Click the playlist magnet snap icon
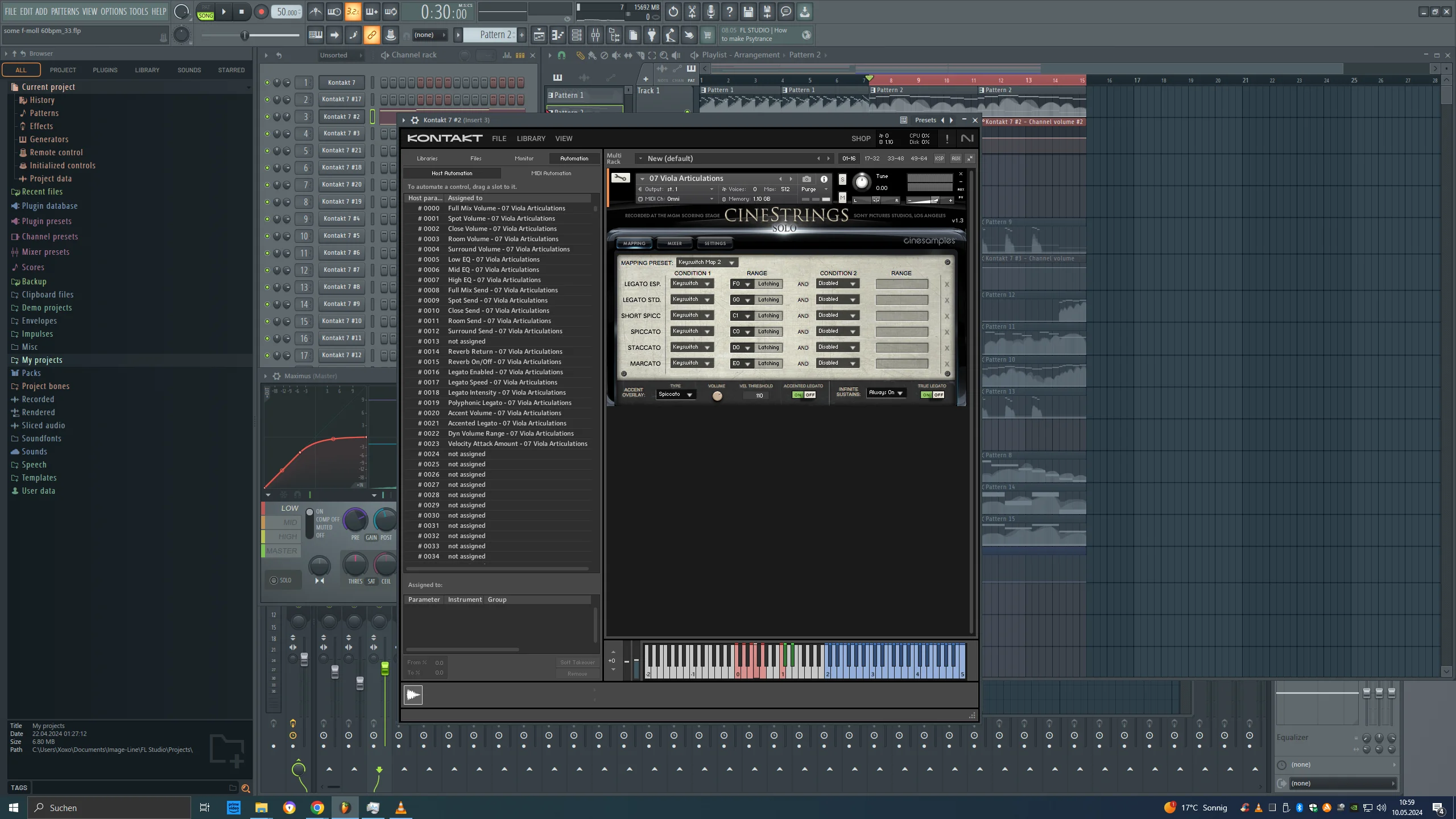Viewport: 1456px width, 819px height. [x=561, y=55]
